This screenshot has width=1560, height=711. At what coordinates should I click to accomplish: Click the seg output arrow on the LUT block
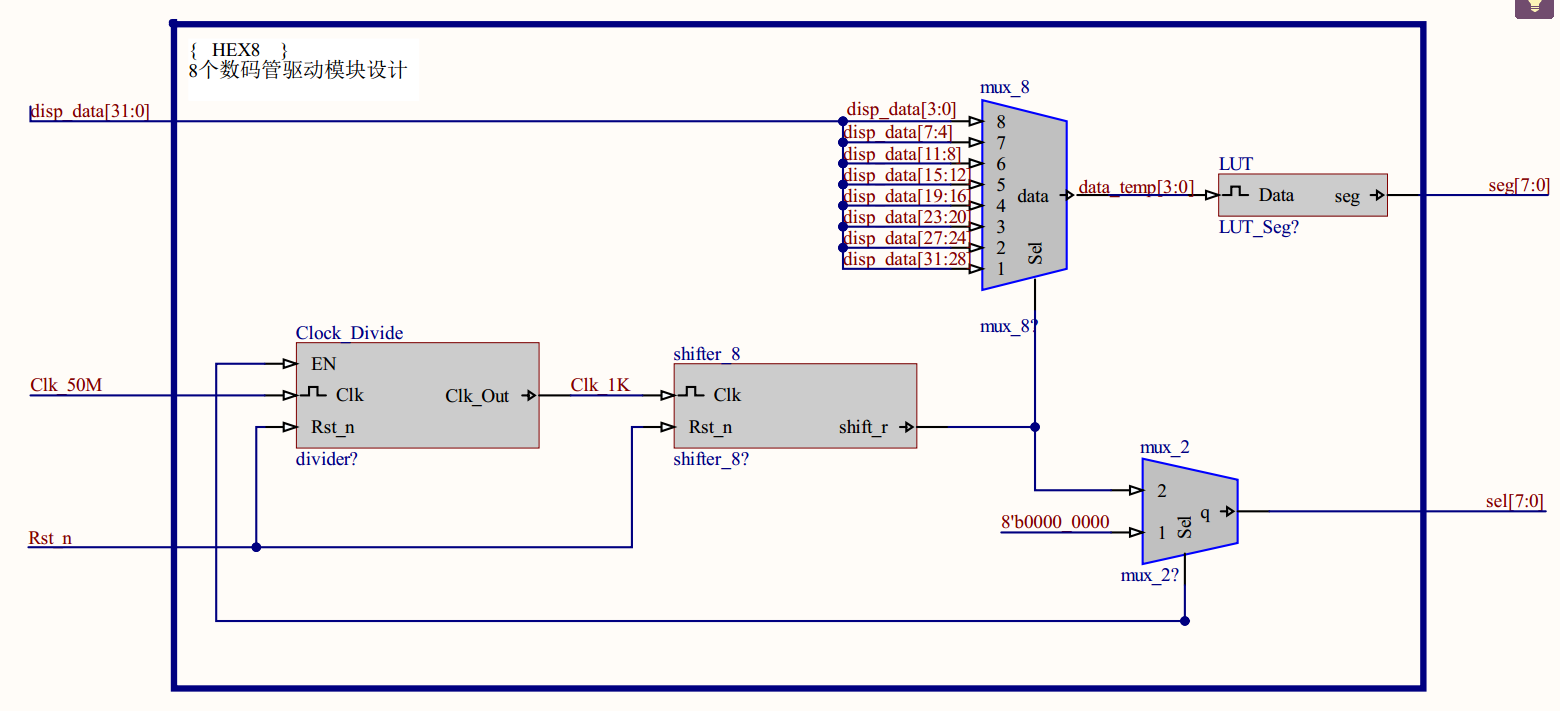[1377, 195]
